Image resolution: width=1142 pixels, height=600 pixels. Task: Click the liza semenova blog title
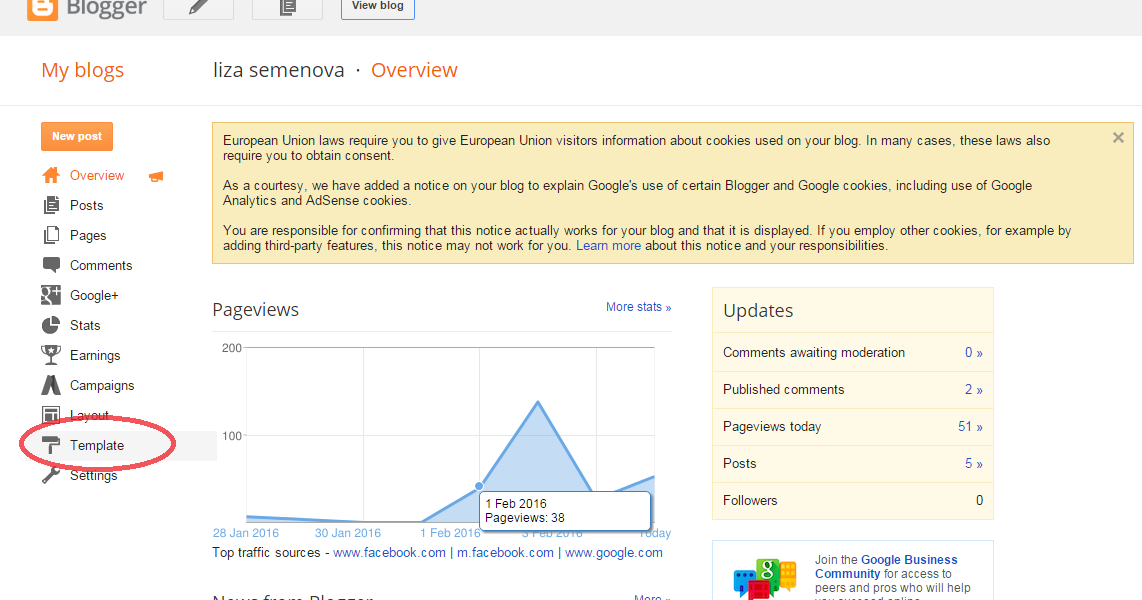(x=278, y=70)
